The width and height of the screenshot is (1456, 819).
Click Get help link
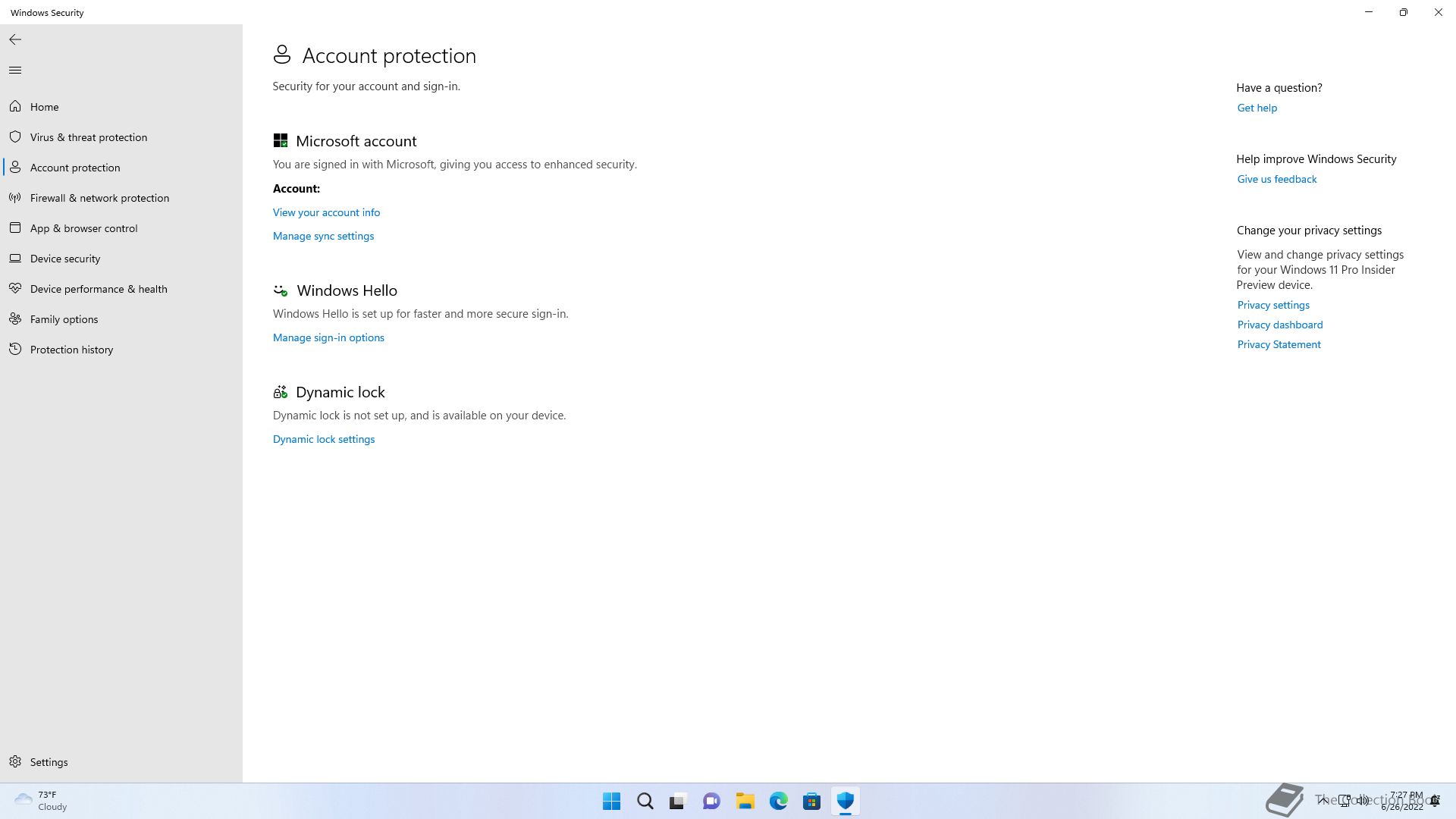pos(1257,108)
